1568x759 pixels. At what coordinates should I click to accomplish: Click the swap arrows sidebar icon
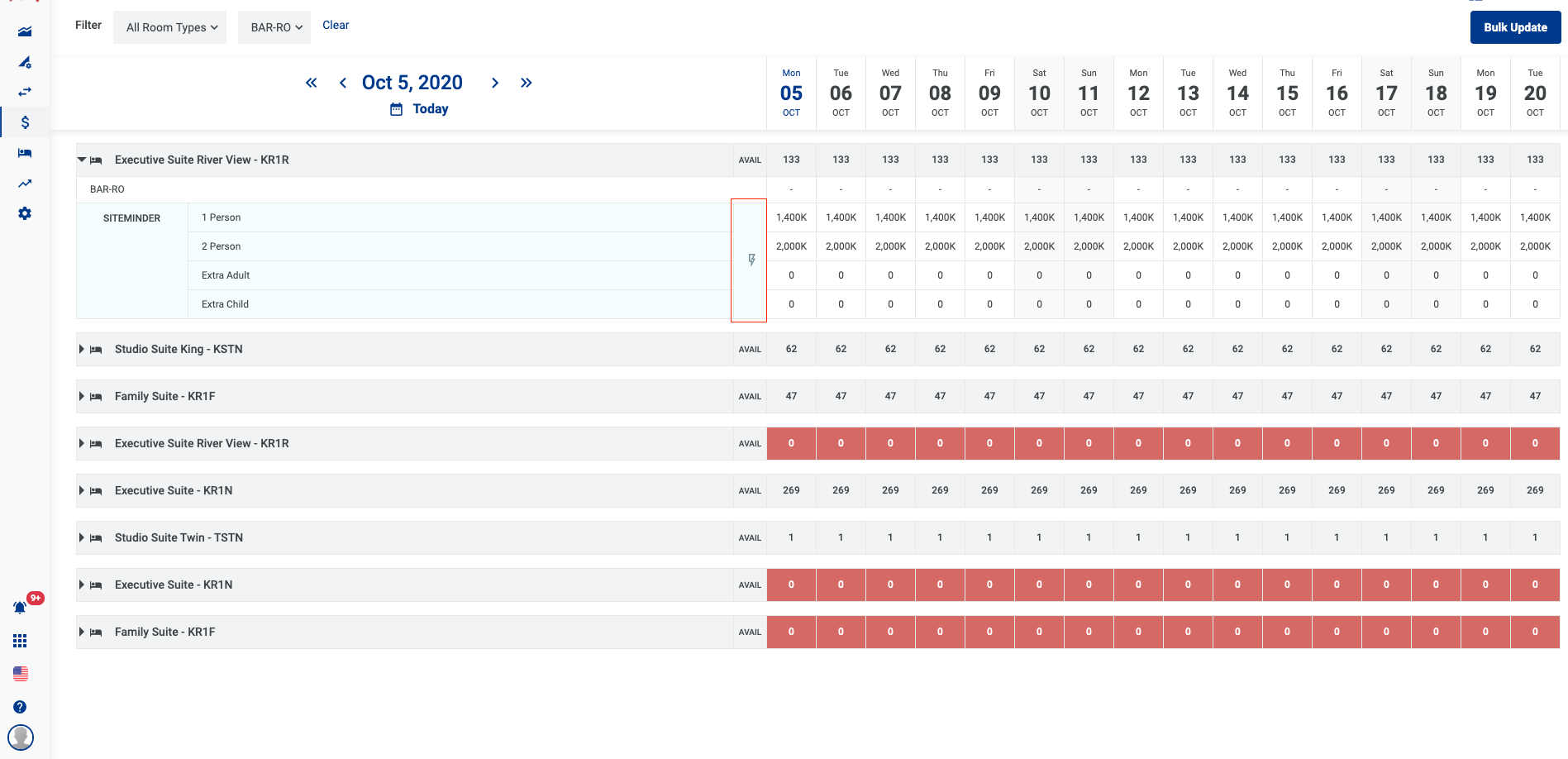pyautogui.click(x=25, y=92)
